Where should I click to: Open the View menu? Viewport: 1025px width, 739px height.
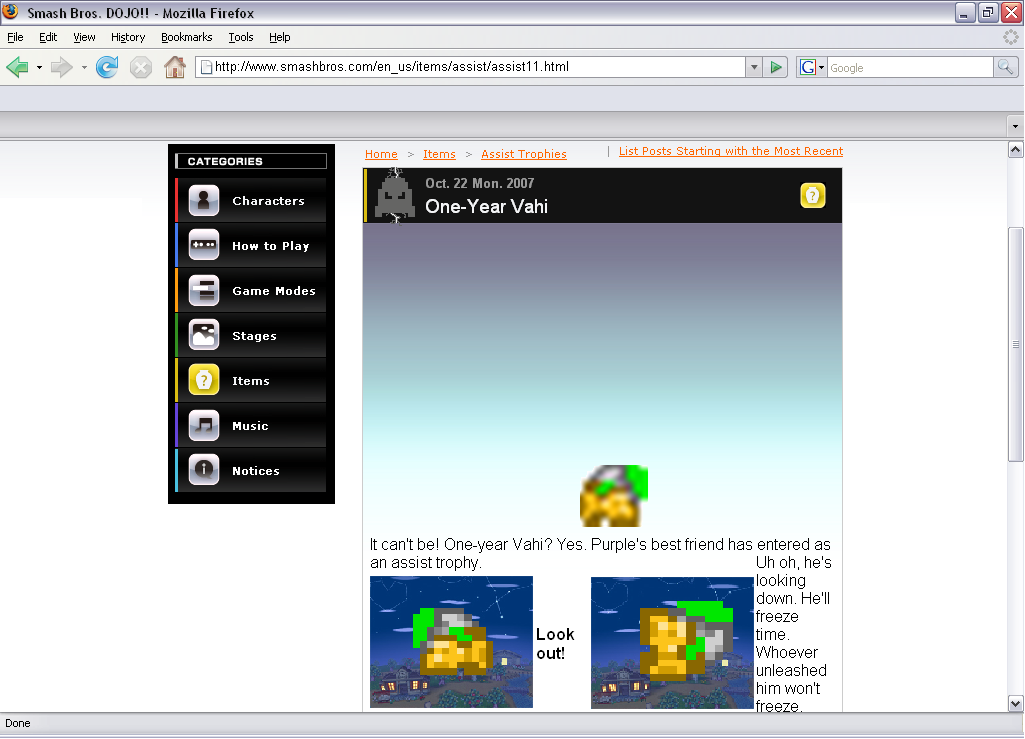(x=84, y=37)
